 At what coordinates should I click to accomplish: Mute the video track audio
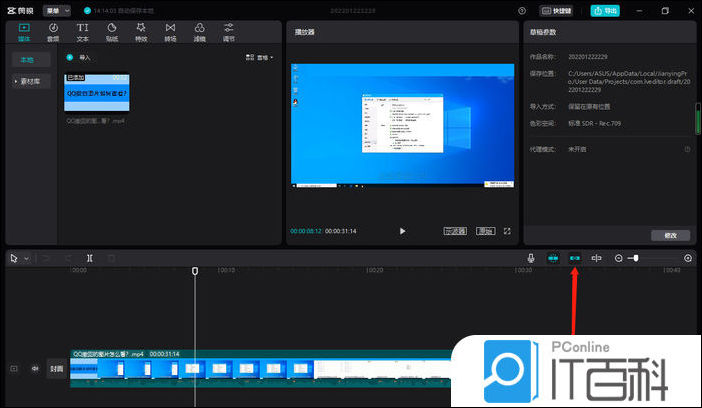pos(35,368)
